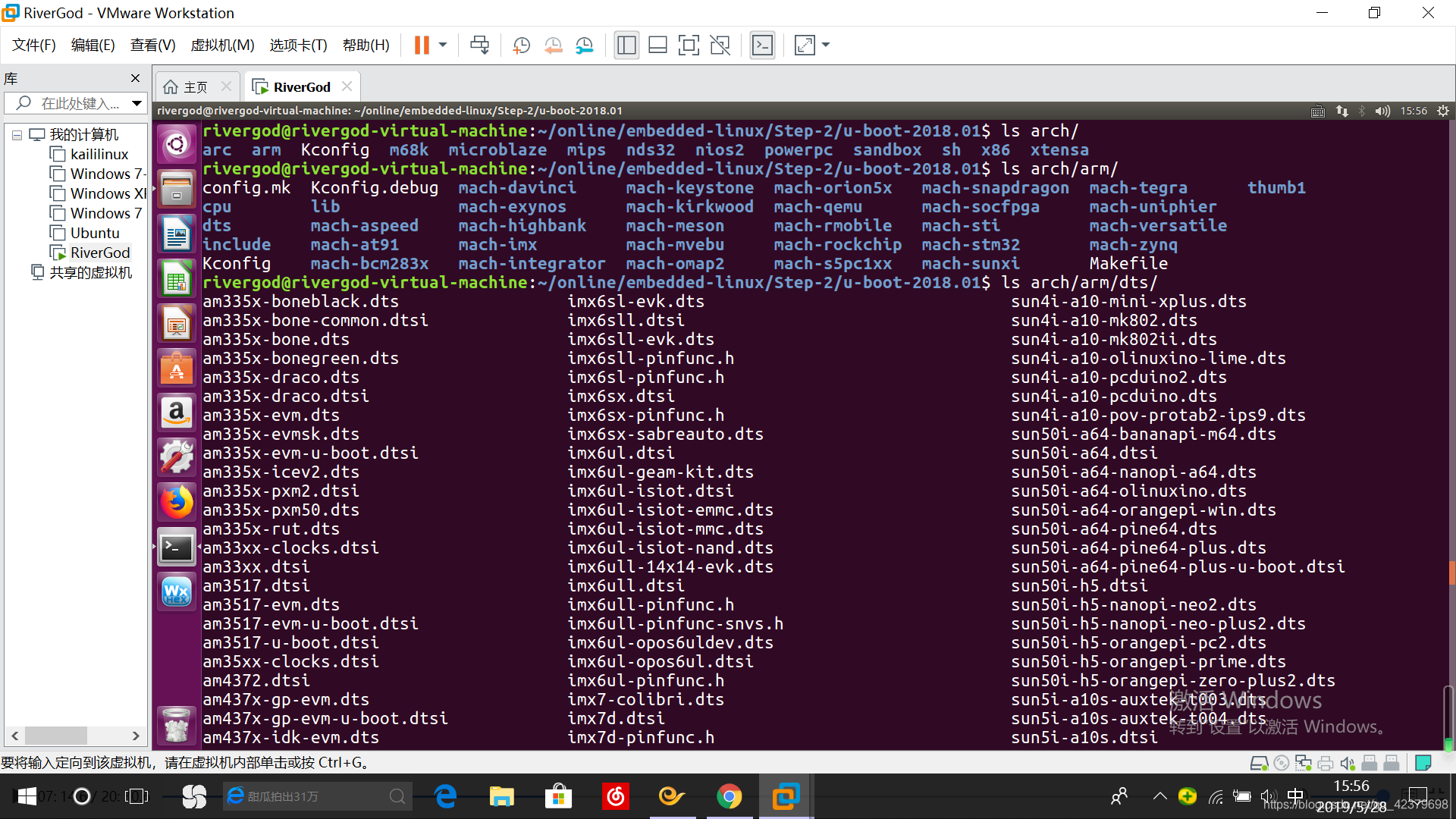Viewport: 1456px width, 819px height.
Task: Open NetEase Cloud Music on taskbar
Action: [616, 796]
